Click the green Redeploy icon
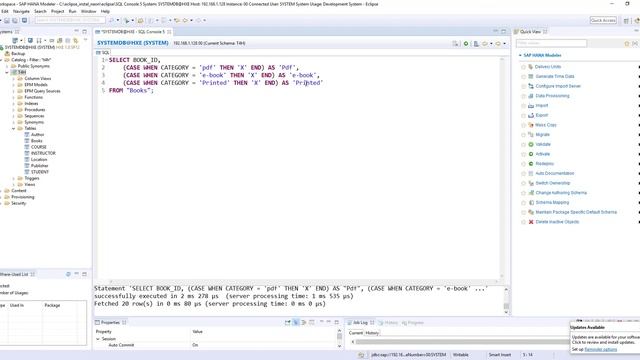 click(531, 164)
